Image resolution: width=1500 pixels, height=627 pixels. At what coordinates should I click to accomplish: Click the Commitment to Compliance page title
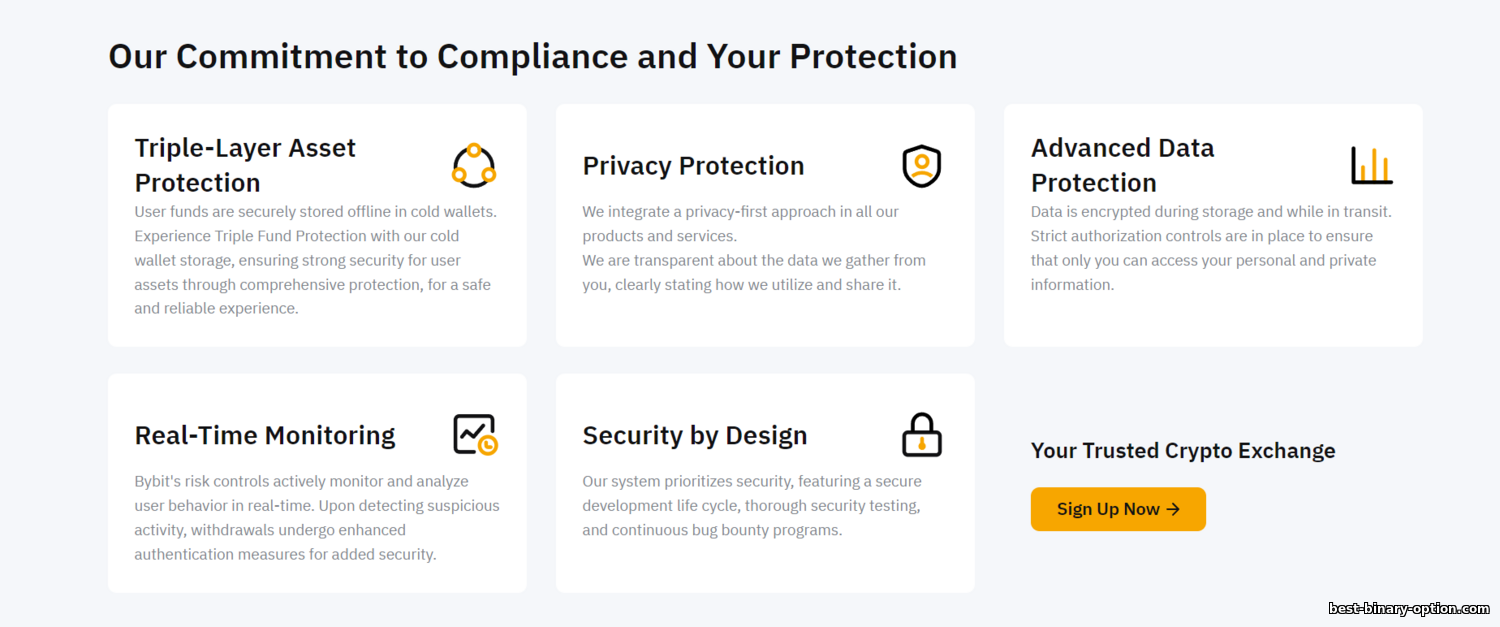point(532,57)
